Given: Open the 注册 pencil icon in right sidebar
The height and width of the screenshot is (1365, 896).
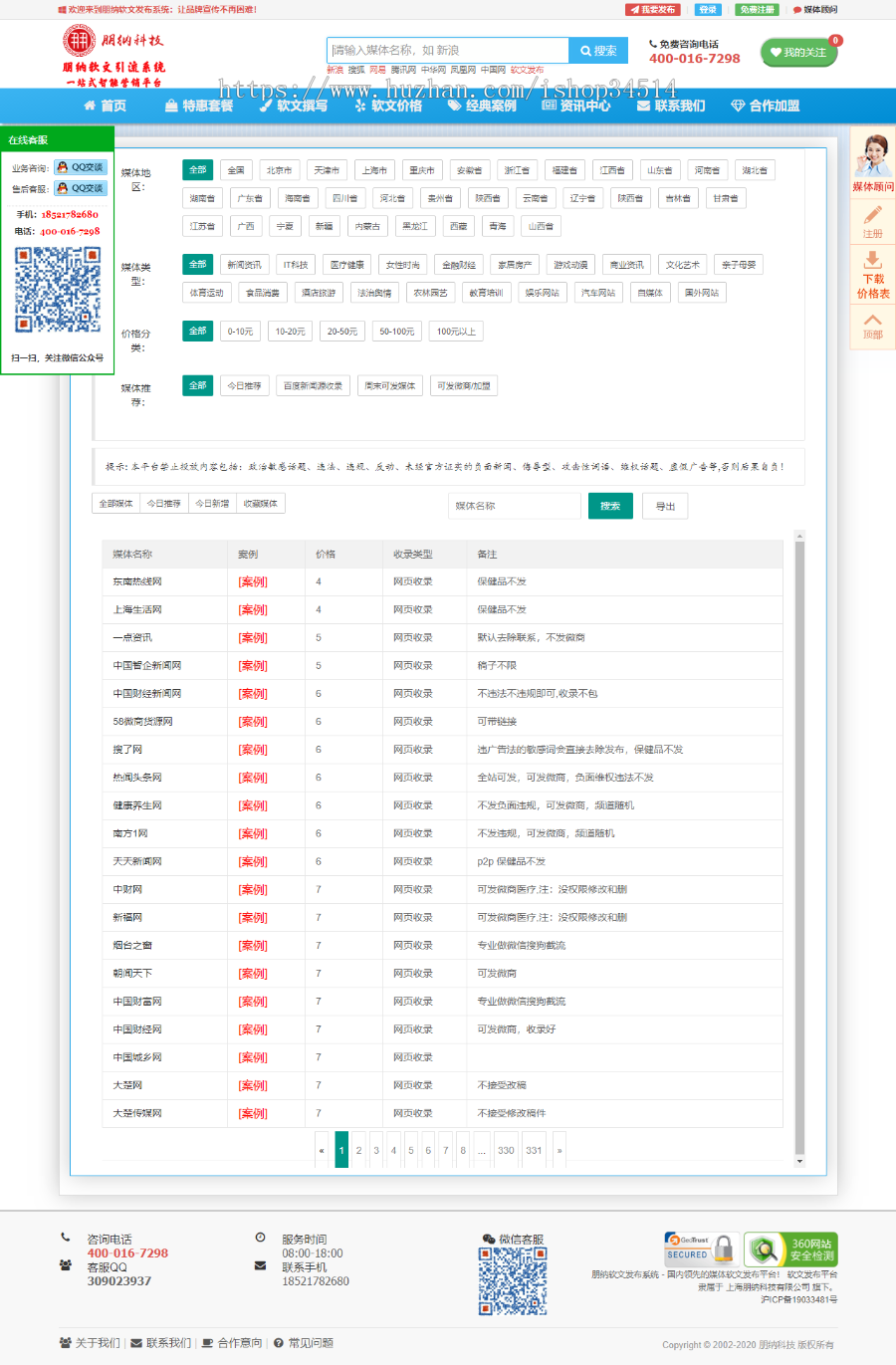Looking at the screenshot, I should (x=872, y=221).
